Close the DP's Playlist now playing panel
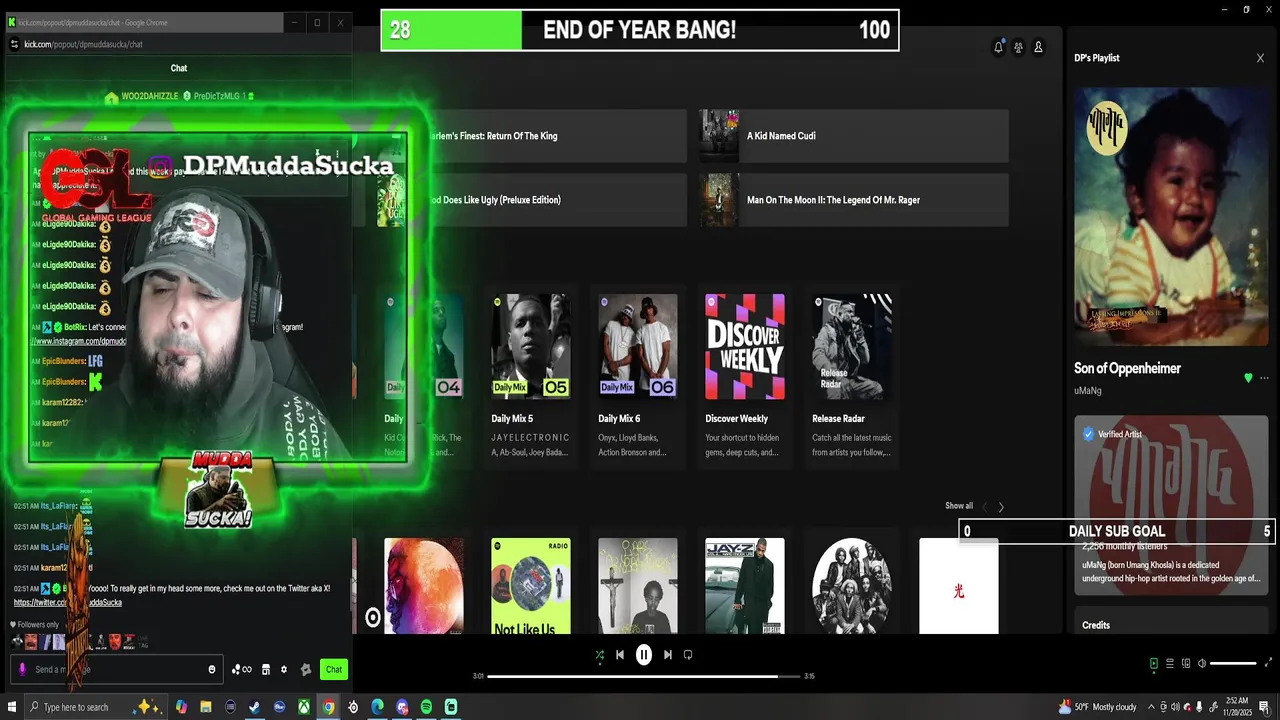This screenshot has height=720, width=1280. pos(1260,58)
